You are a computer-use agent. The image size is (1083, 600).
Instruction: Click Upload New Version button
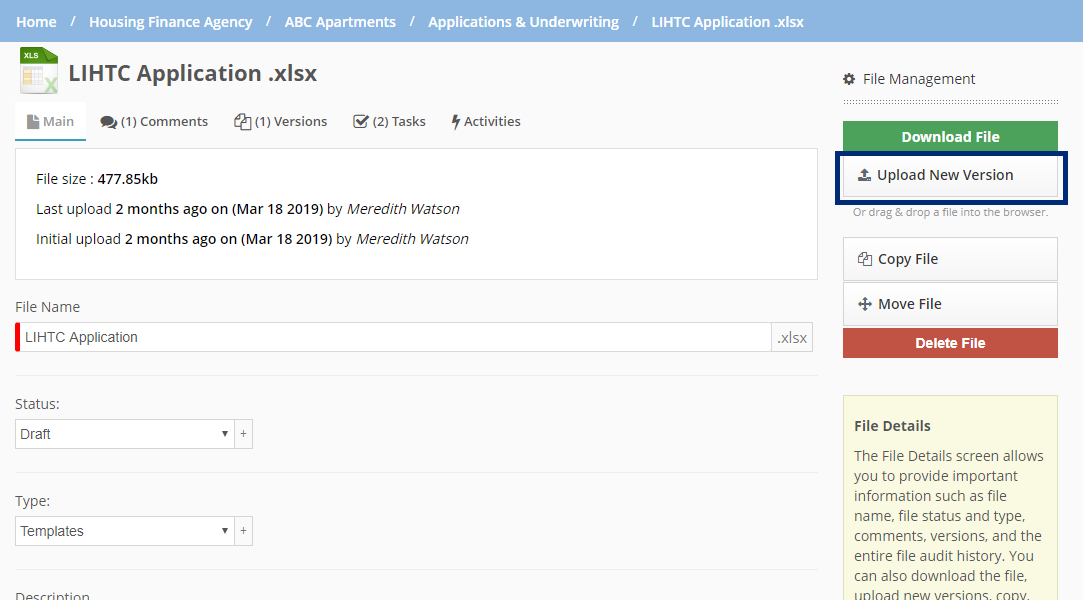click(949, 175)
